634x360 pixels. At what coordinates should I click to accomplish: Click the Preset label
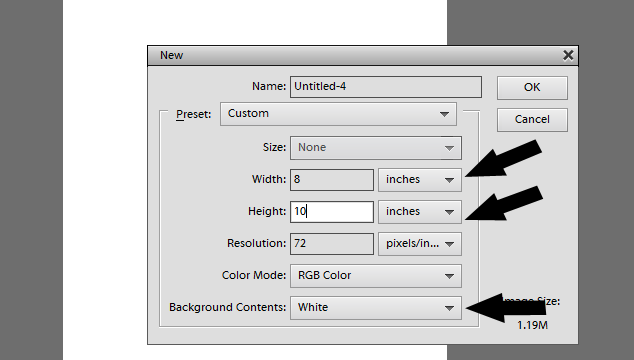(194, 114)
